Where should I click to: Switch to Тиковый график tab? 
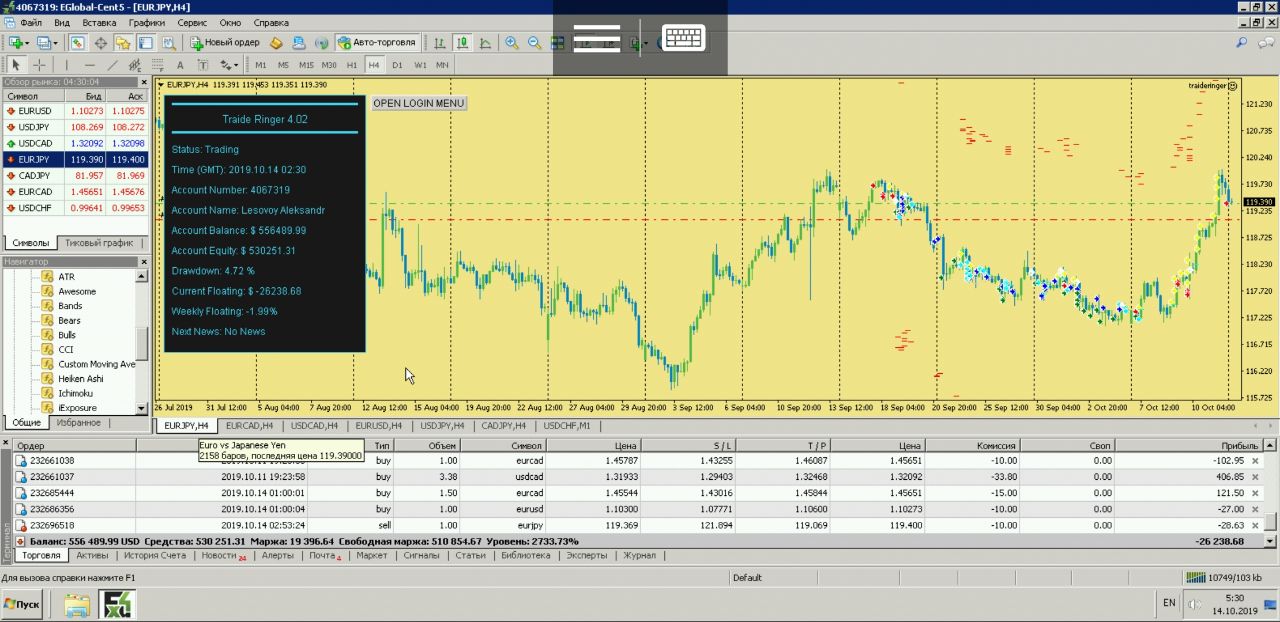98,243
